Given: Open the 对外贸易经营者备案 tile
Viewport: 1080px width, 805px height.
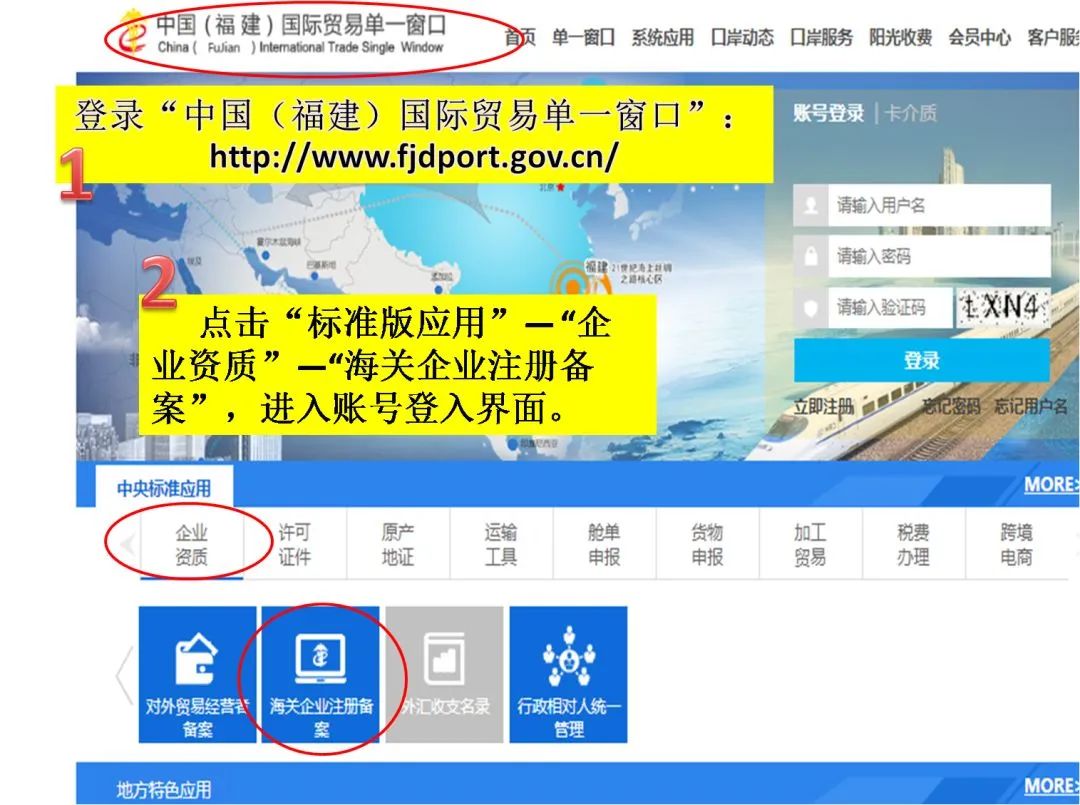Looking at the screenshot, I should 197,674.
